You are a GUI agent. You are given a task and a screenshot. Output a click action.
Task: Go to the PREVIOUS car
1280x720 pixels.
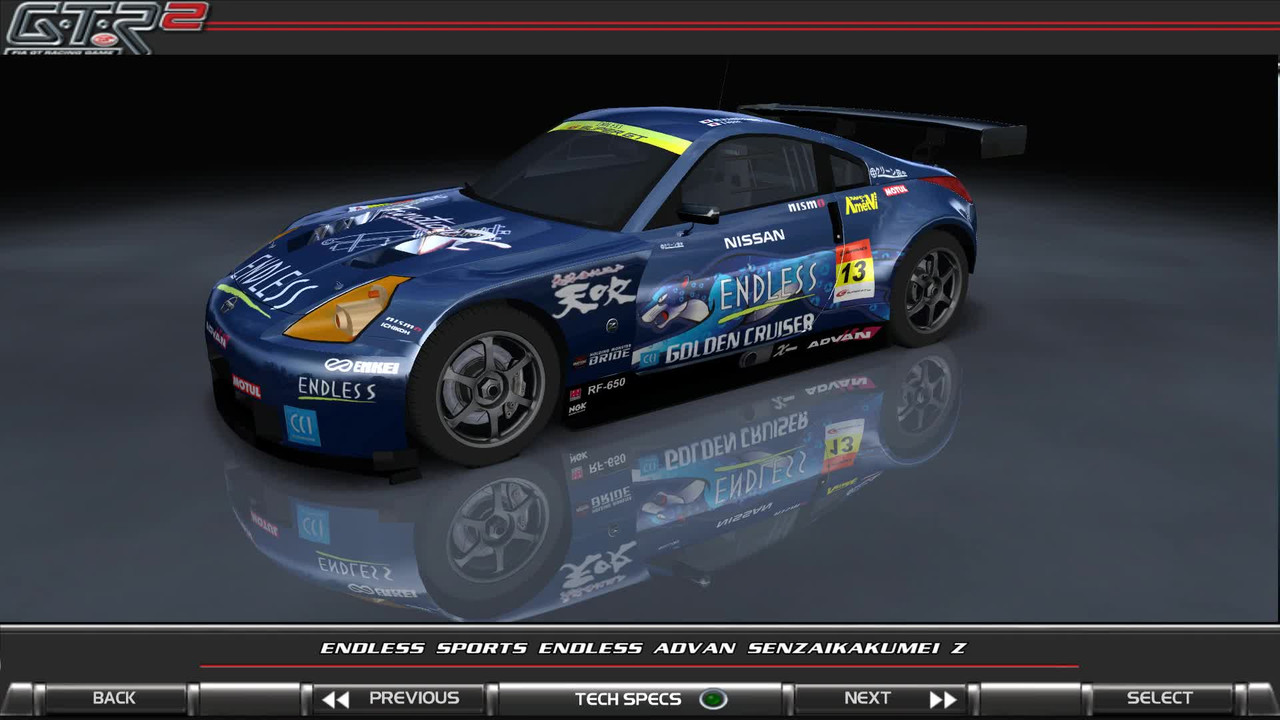[400, 698]
